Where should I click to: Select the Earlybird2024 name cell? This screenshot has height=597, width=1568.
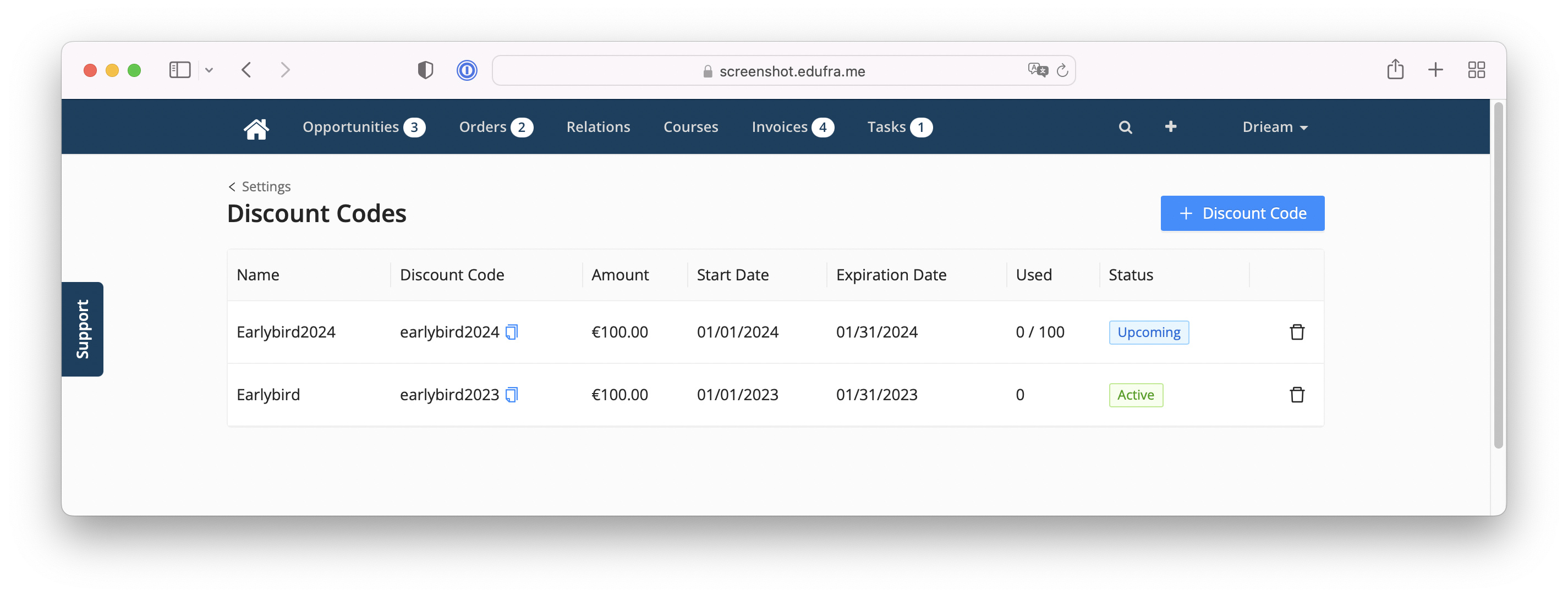click(286, 332)
